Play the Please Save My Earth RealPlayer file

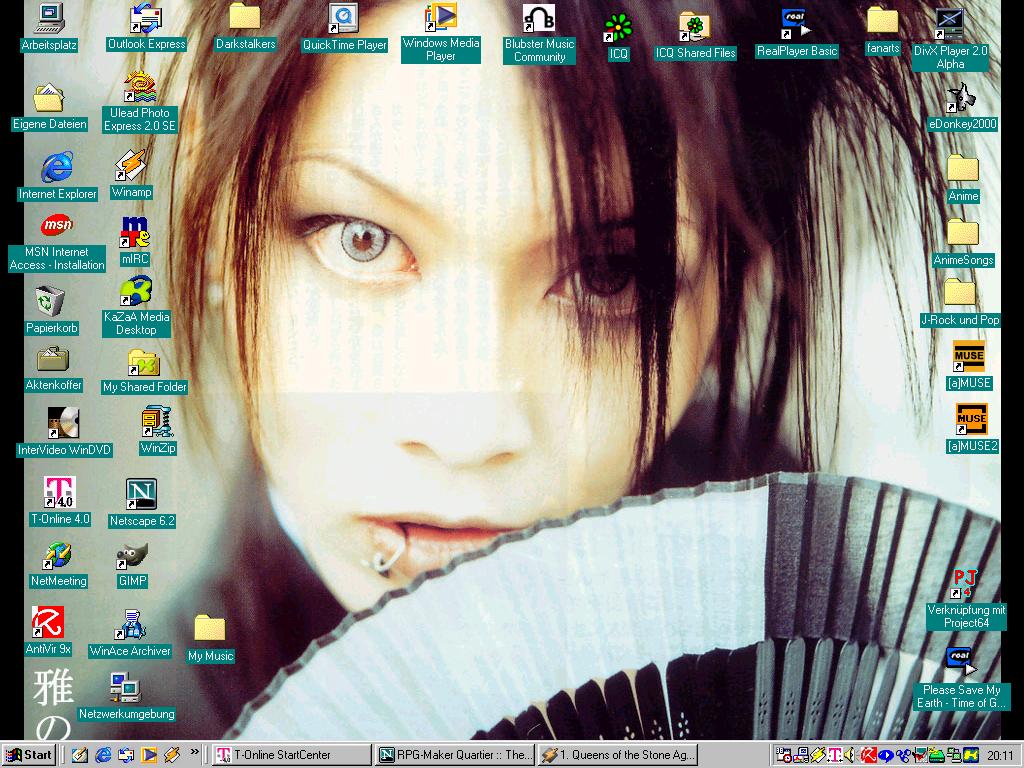click(961, 679)
